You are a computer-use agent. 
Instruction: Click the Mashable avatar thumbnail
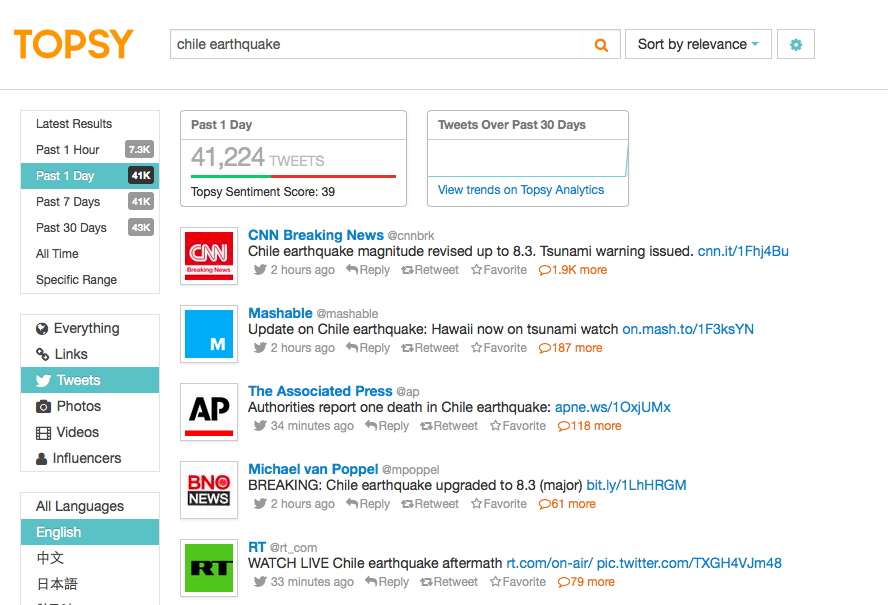(x=209, y=334)
